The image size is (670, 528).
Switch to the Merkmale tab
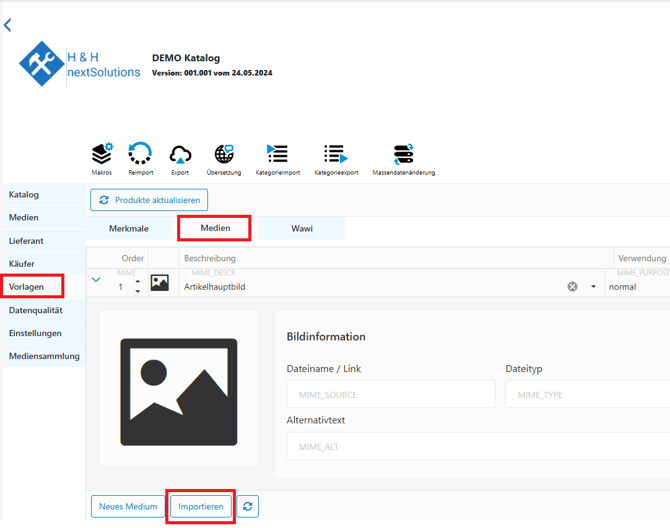[x=129, y=229]
